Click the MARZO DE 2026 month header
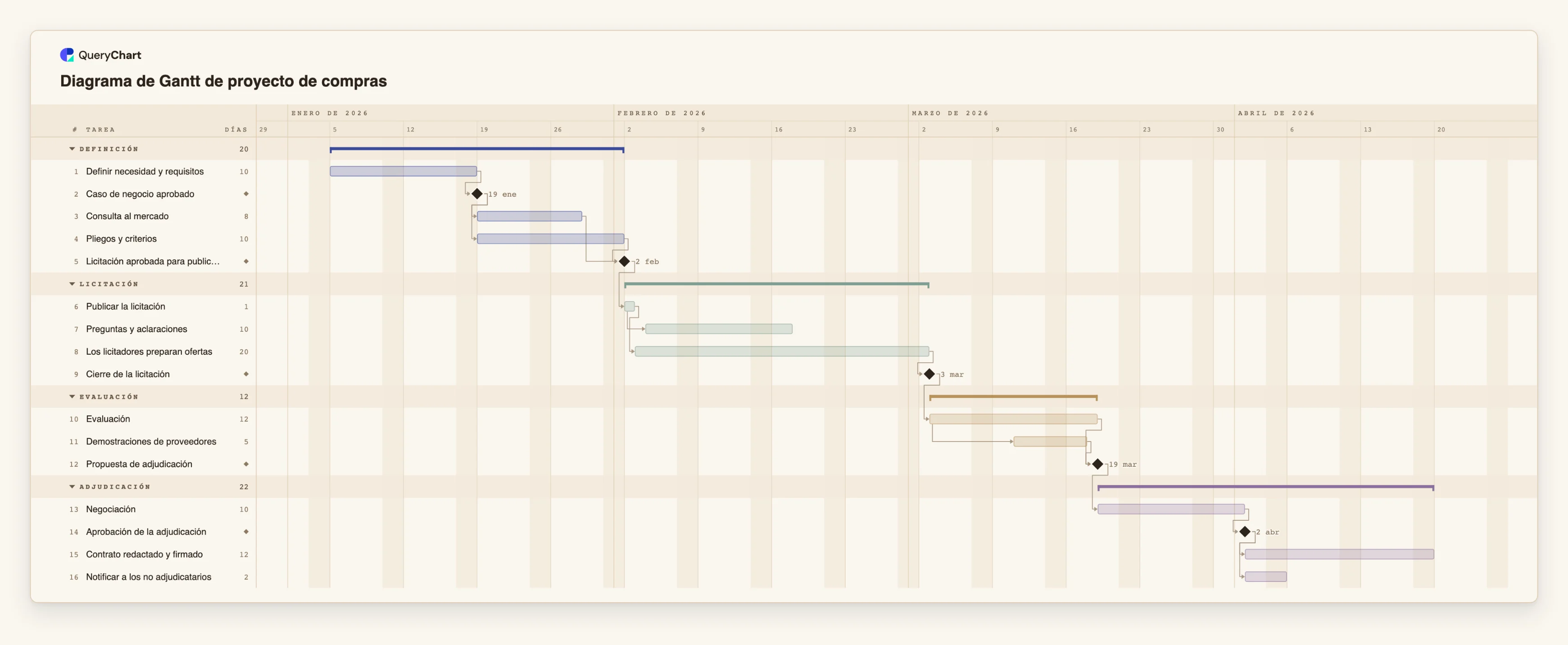The width and height of the screenshot is (1568, 645). point(950,113)
